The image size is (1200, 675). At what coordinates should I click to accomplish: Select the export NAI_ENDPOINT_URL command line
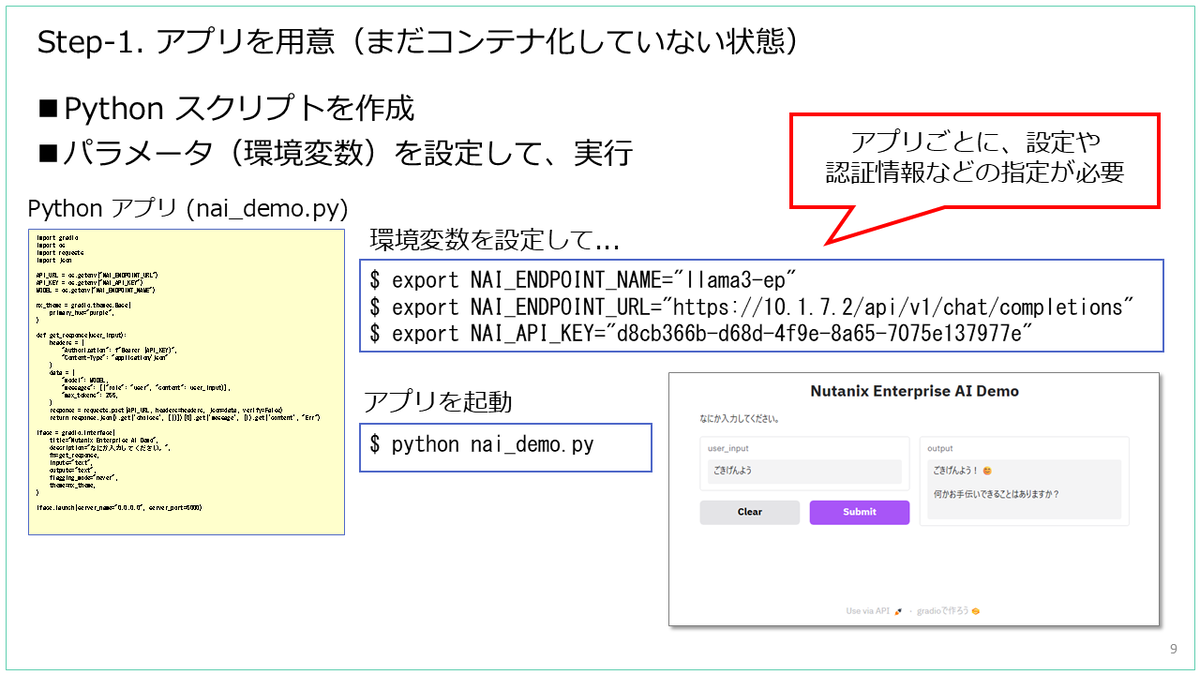coord(752,305)
